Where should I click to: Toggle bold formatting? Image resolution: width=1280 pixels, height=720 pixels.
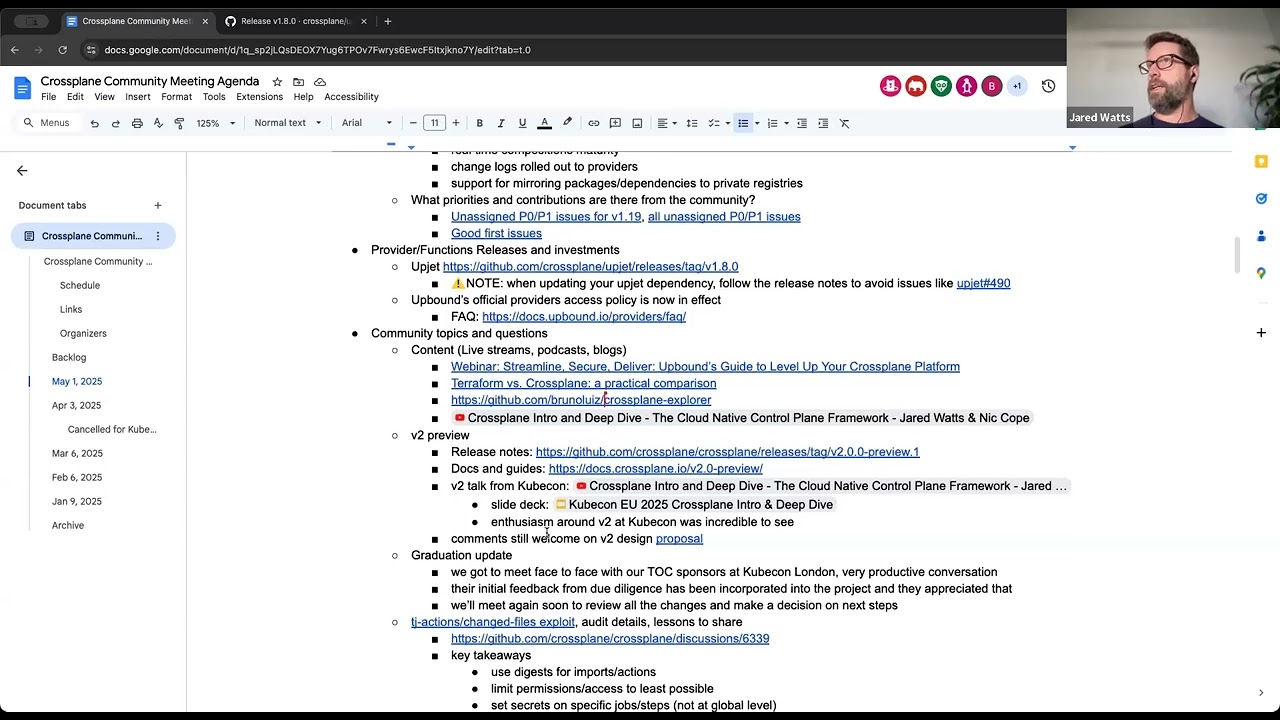[479, 123]
